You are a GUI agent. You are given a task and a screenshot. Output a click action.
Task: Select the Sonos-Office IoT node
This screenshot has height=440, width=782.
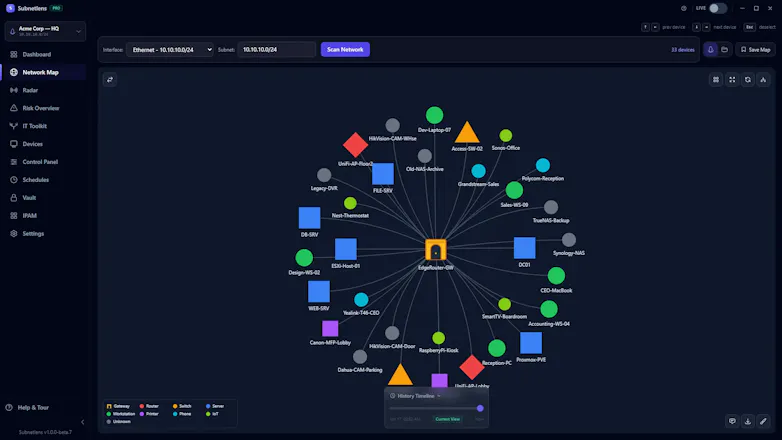(x=506, y=135)
